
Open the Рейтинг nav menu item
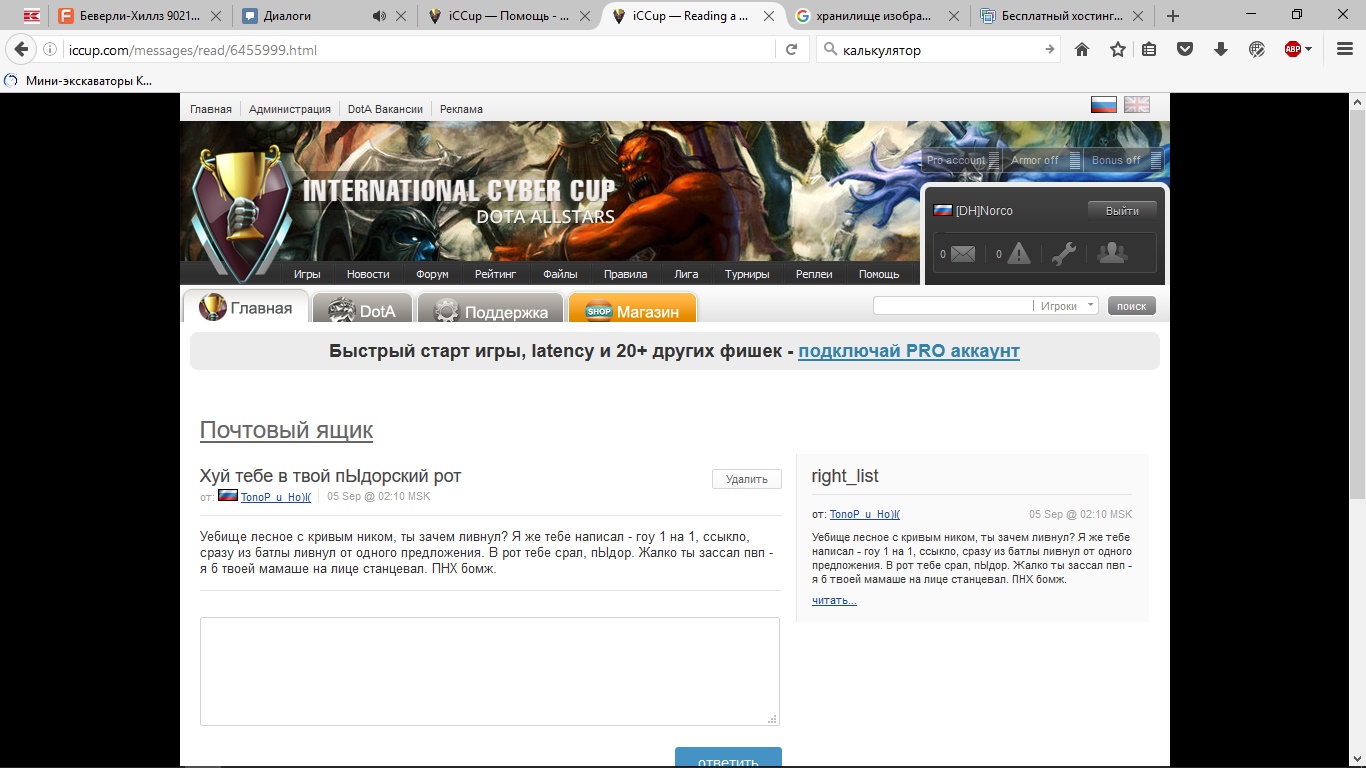[x=496, y=274]
